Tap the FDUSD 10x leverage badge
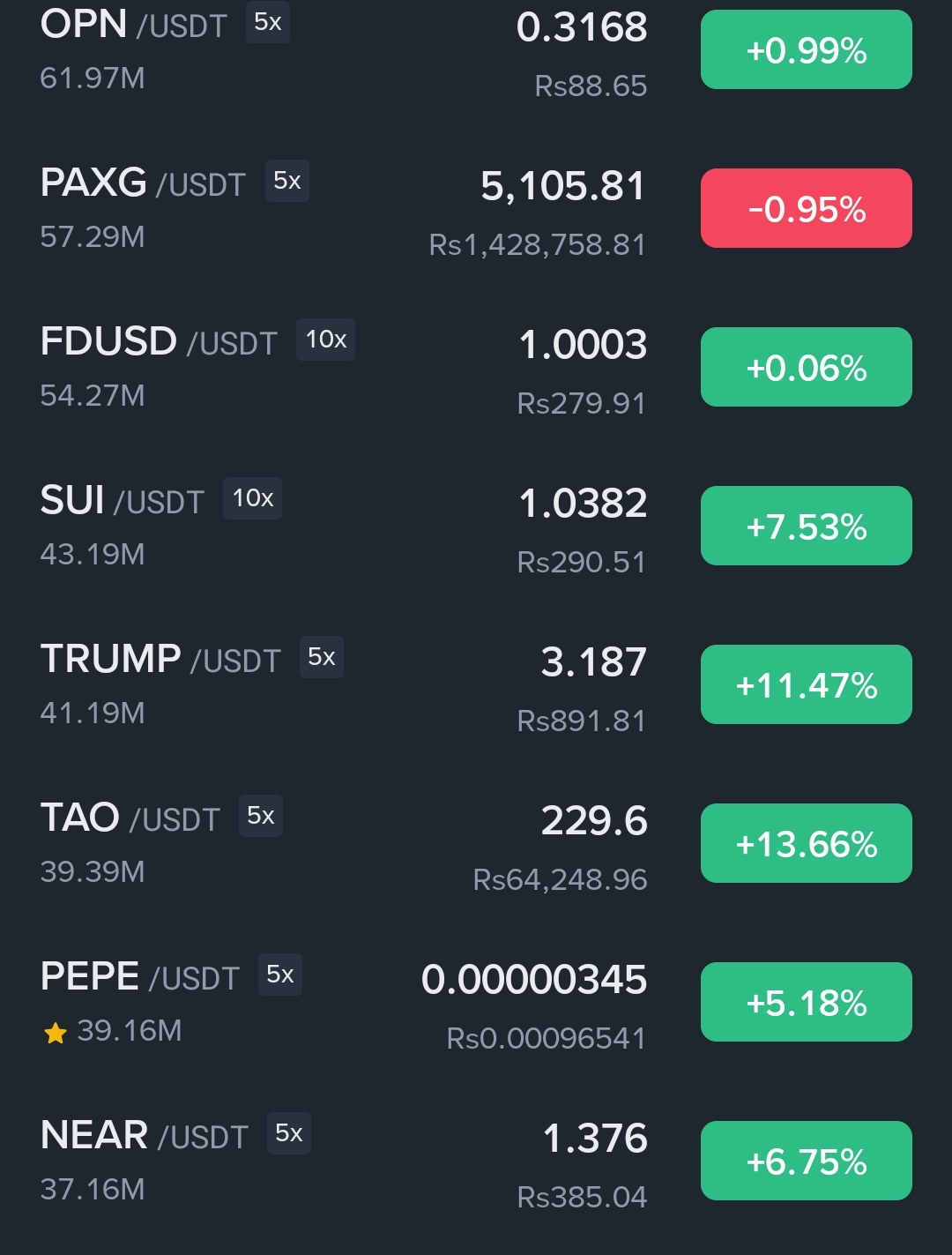Screen dimensions: 952x1255 [x=325, y=340]
